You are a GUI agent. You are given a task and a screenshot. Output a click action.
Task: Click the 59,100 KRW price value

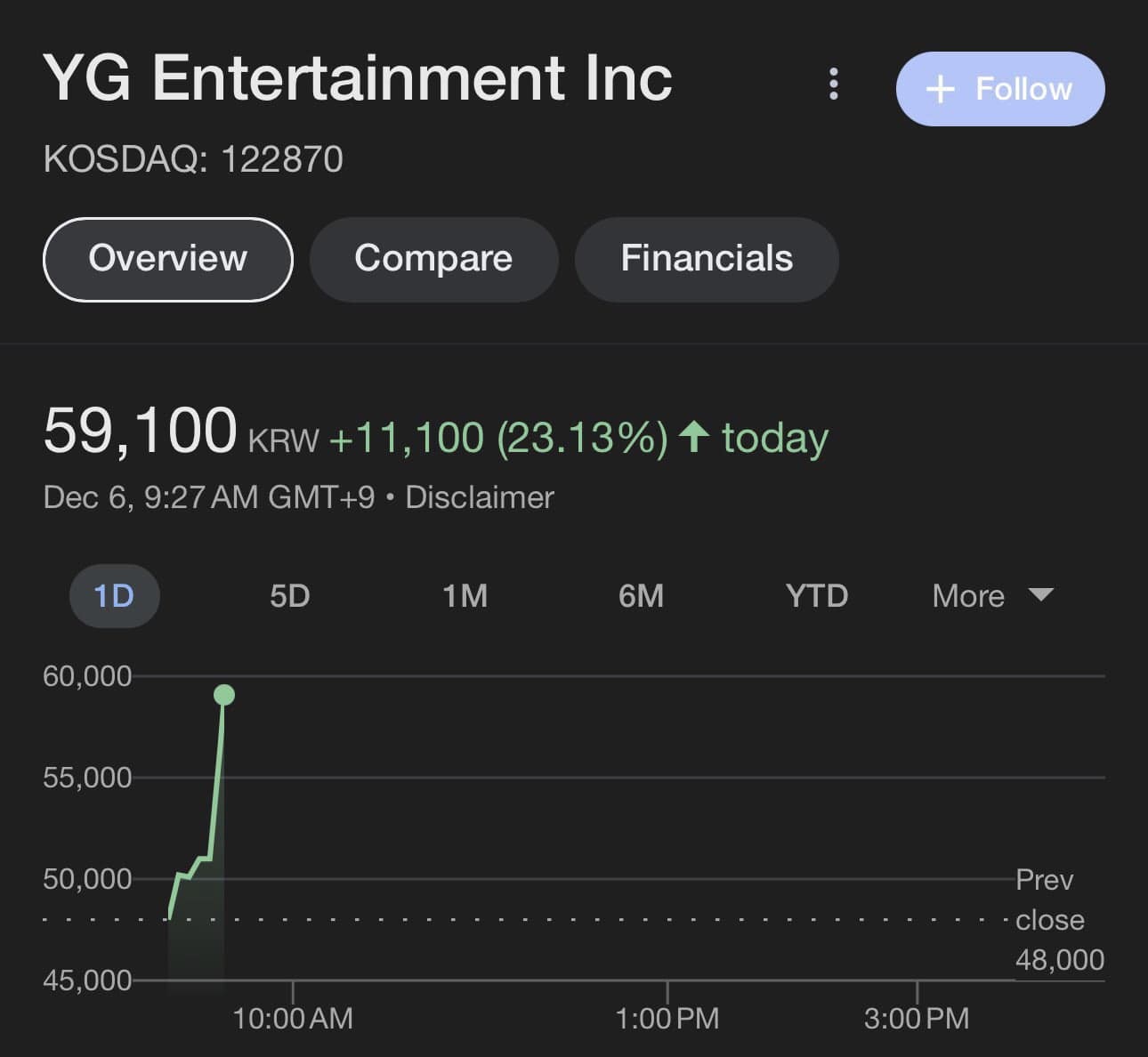[x=141, y=432]
